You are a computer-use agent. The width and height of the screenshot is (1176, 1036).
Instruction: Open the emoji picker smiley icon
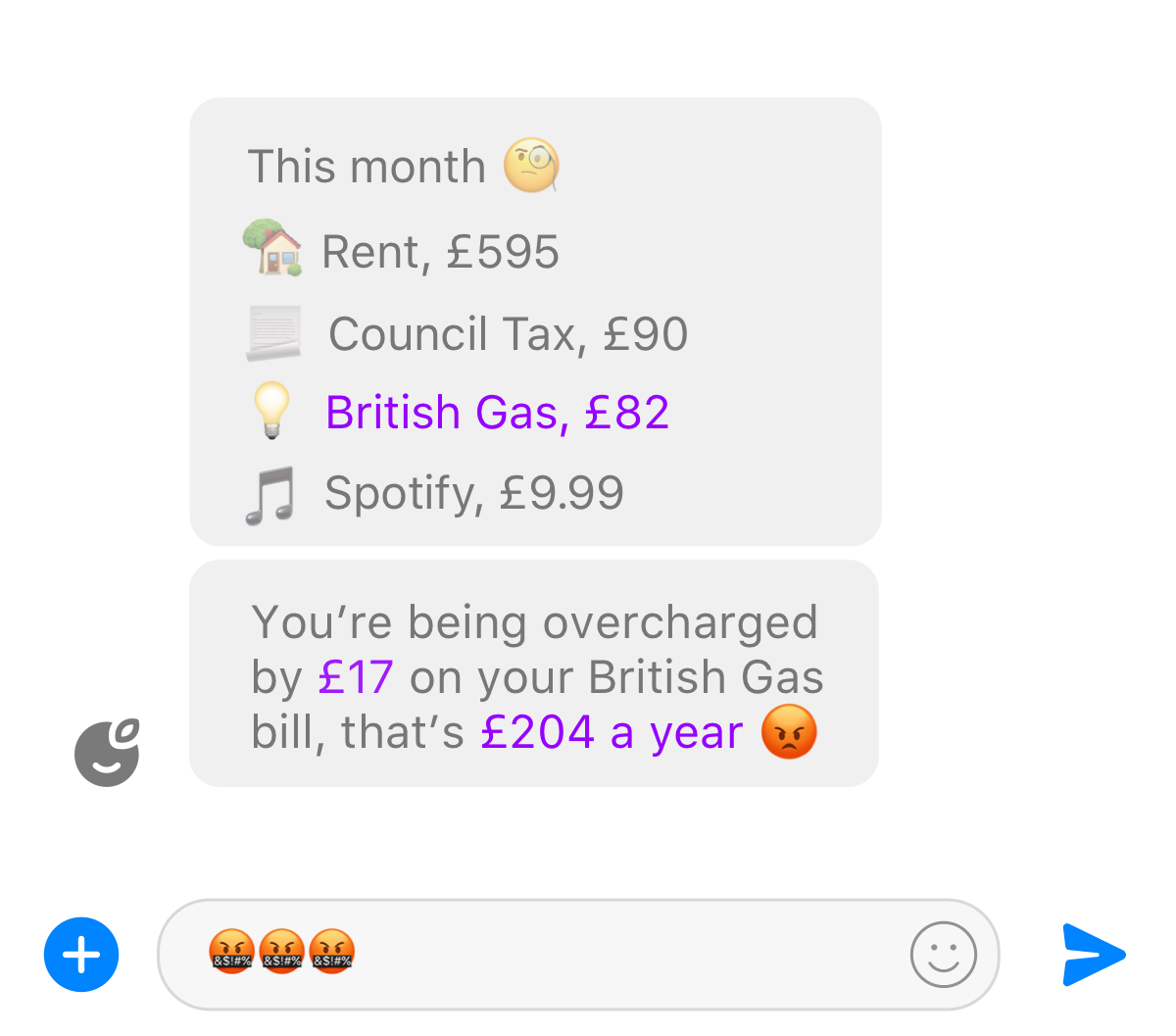pos(943,954)
